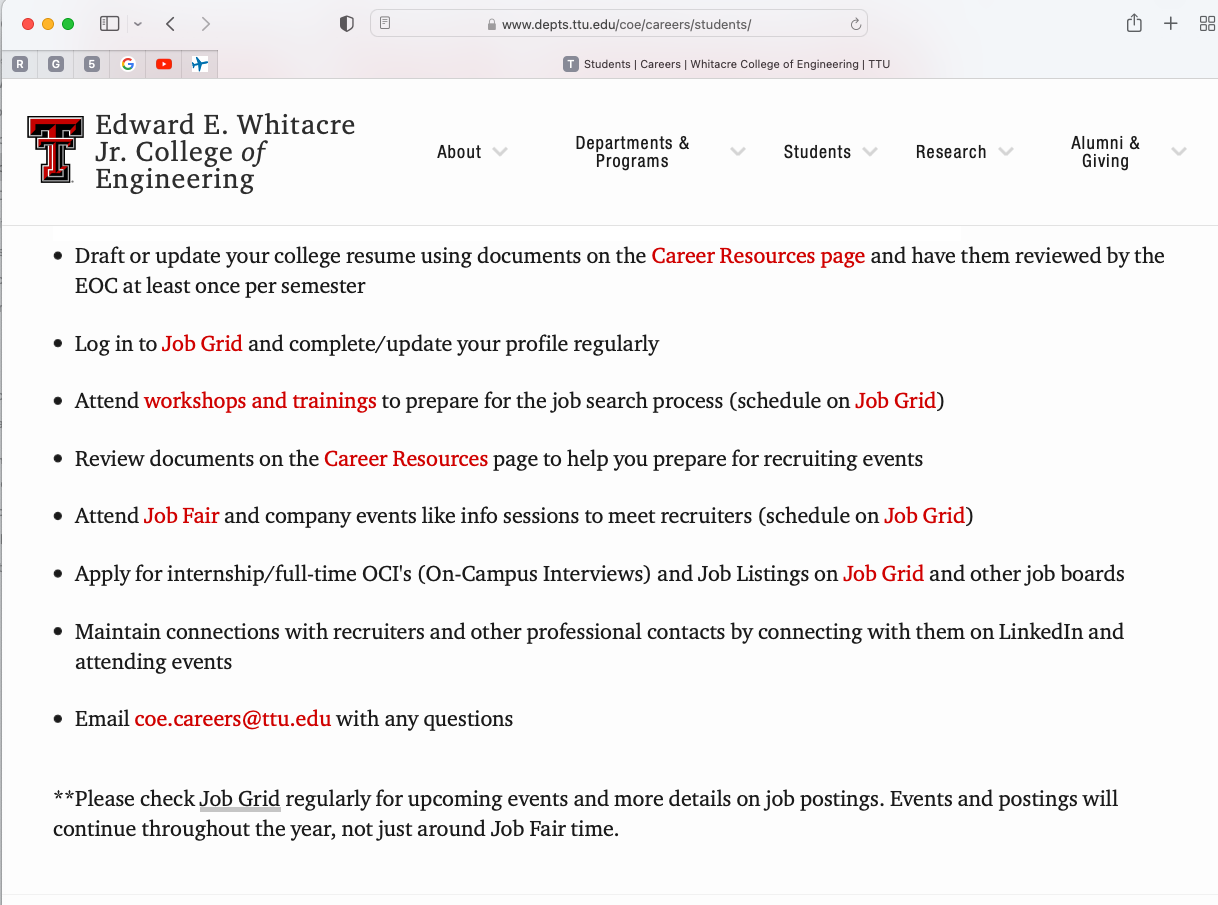Expand the Departments & Programs chevron
1218x905 pixels.
pos(738,152)
